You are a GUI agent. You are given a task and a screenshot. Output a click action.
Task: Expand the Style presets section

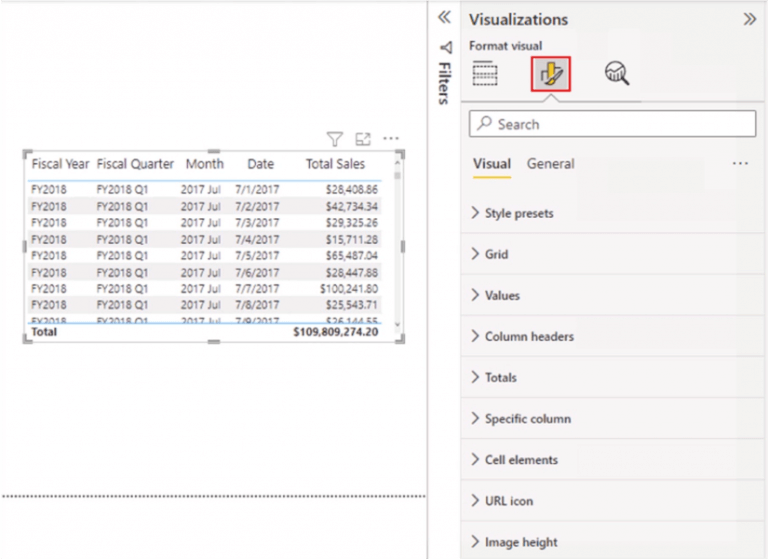(612, 213)
